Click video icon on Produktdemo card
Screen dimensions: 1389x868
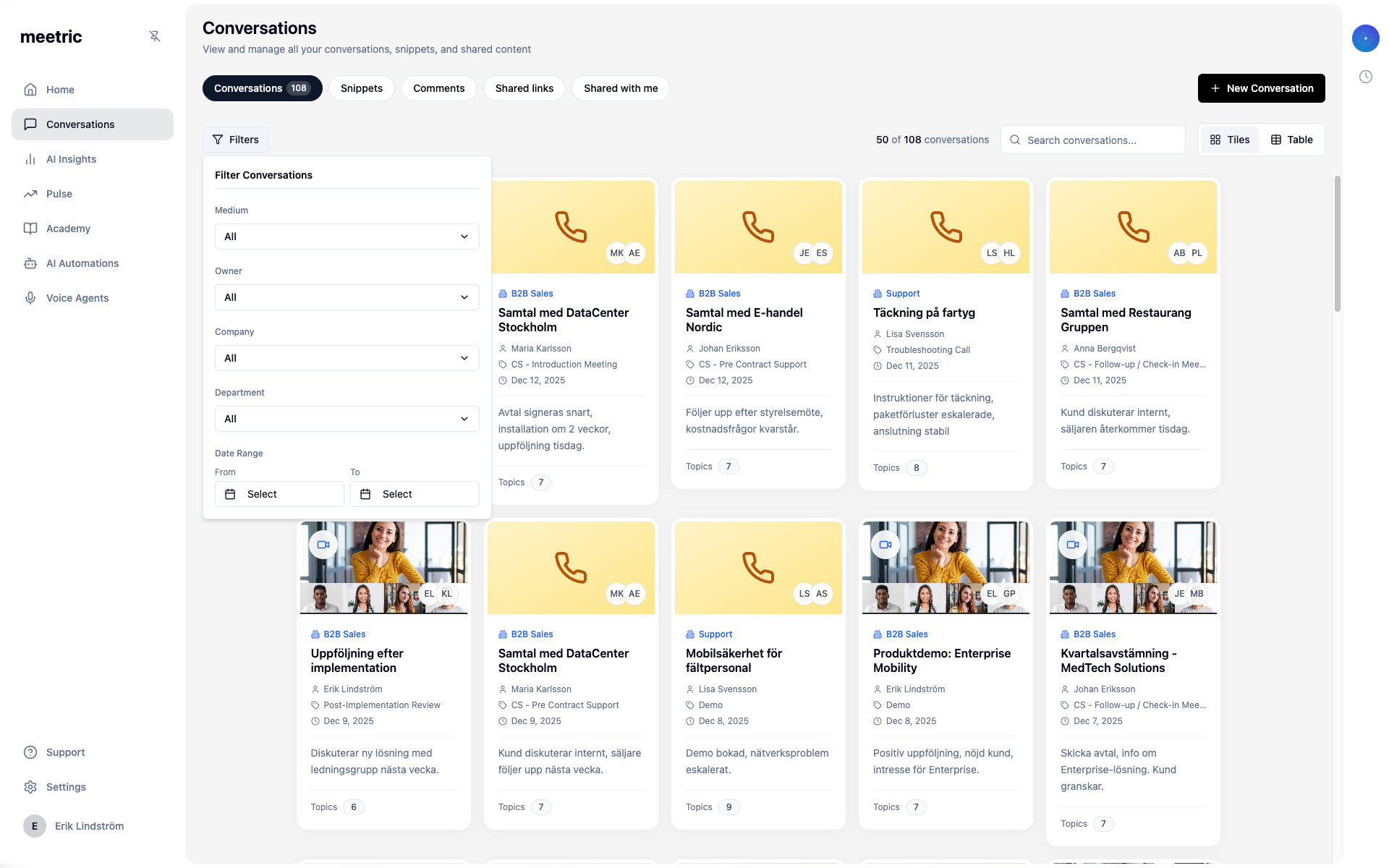[885, 545]
